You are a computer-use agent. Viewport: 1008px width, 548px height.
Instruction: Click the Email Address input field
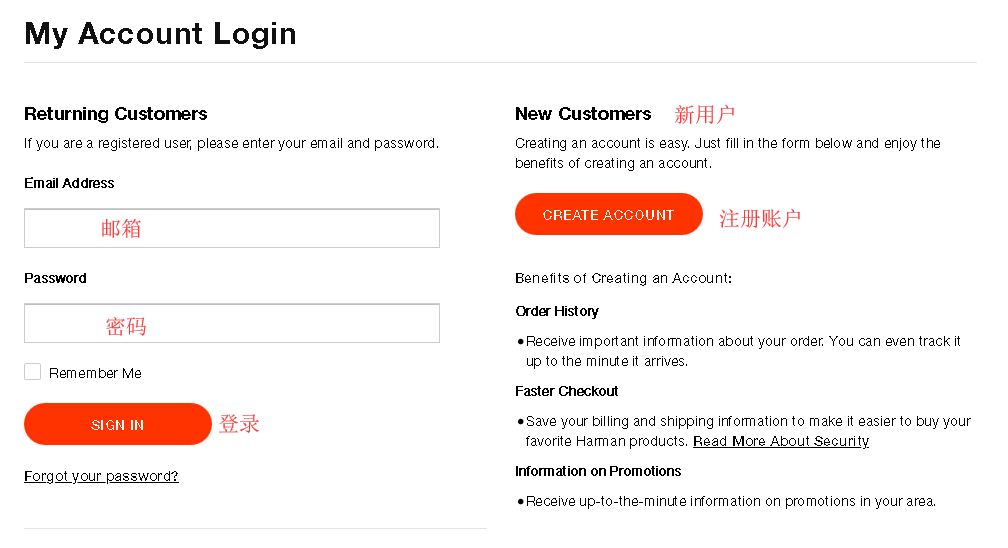tap(231, 228)
